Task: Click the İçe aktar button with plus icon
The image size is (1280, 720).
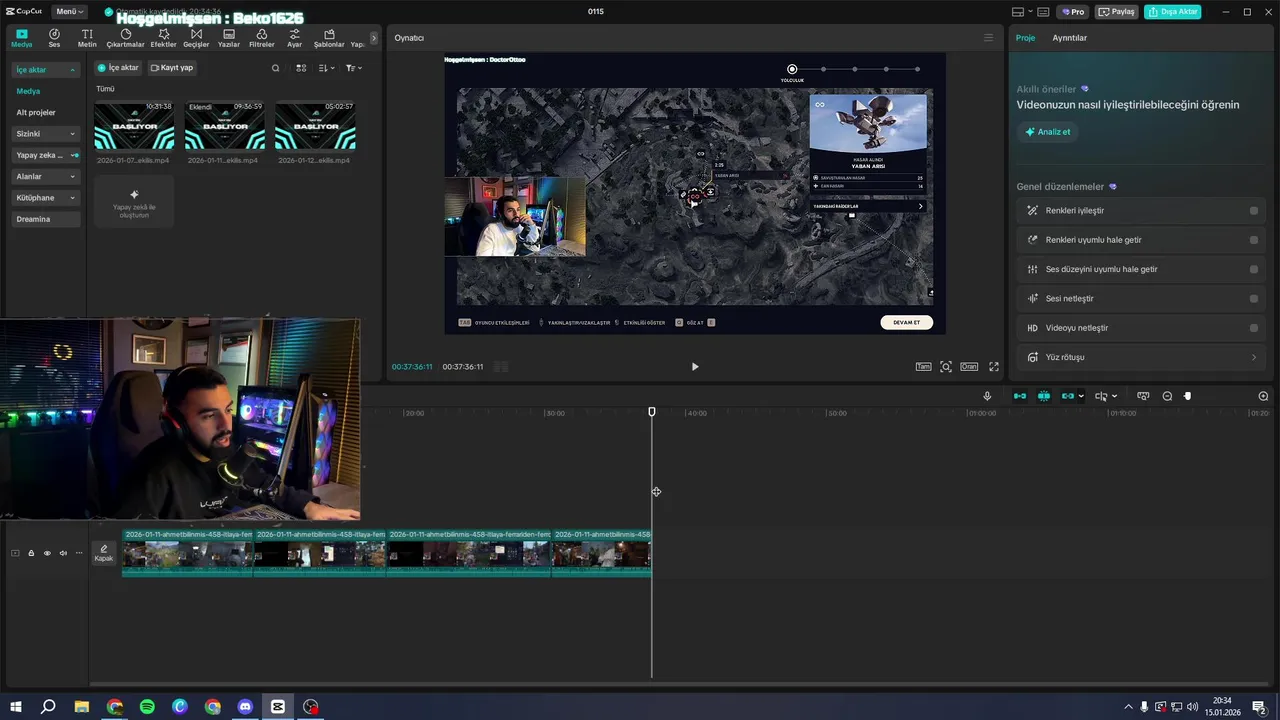Action: [118, 68]
